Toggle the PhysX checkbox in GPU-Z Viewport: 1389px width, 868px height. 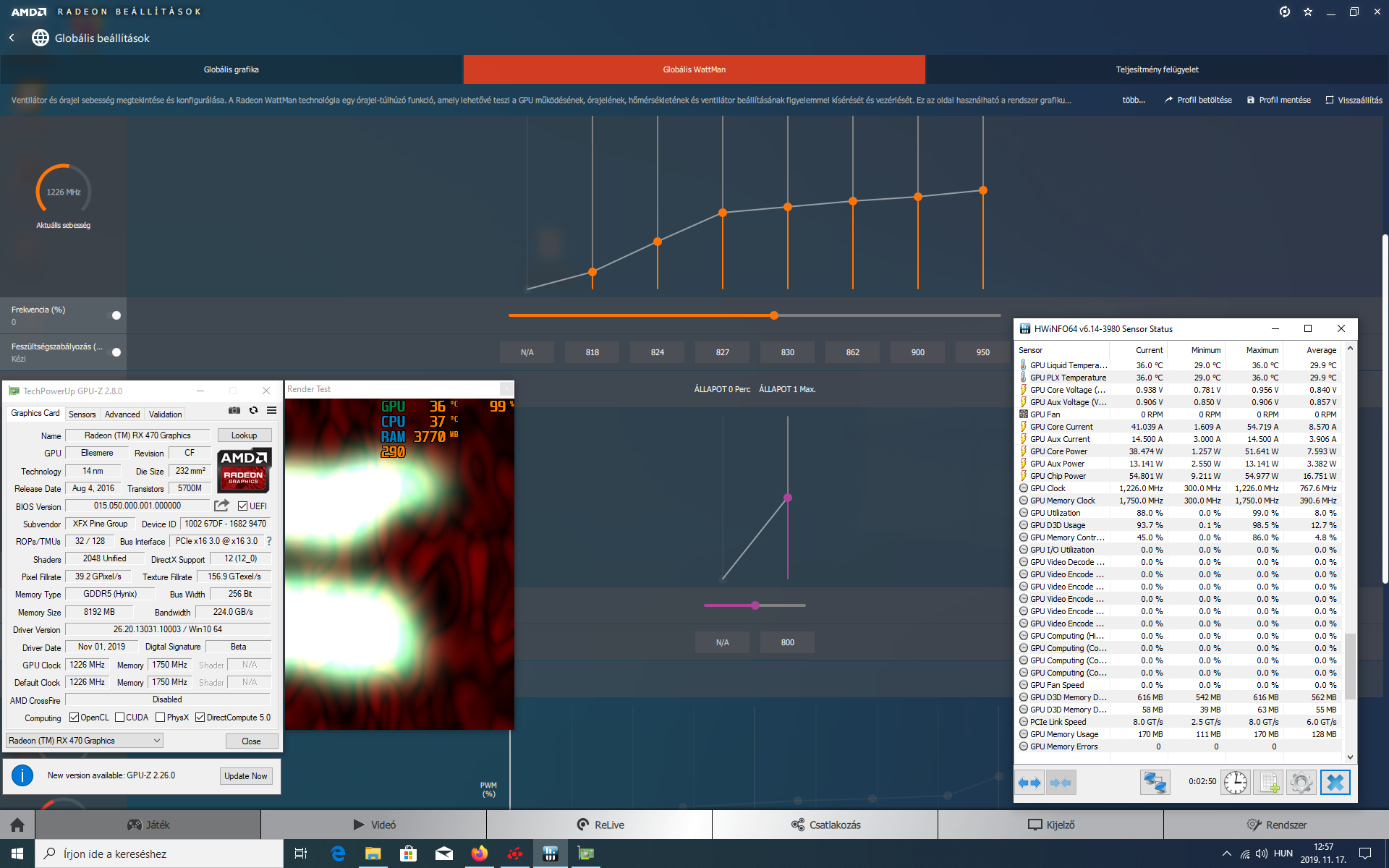click(x=161, y=718)
